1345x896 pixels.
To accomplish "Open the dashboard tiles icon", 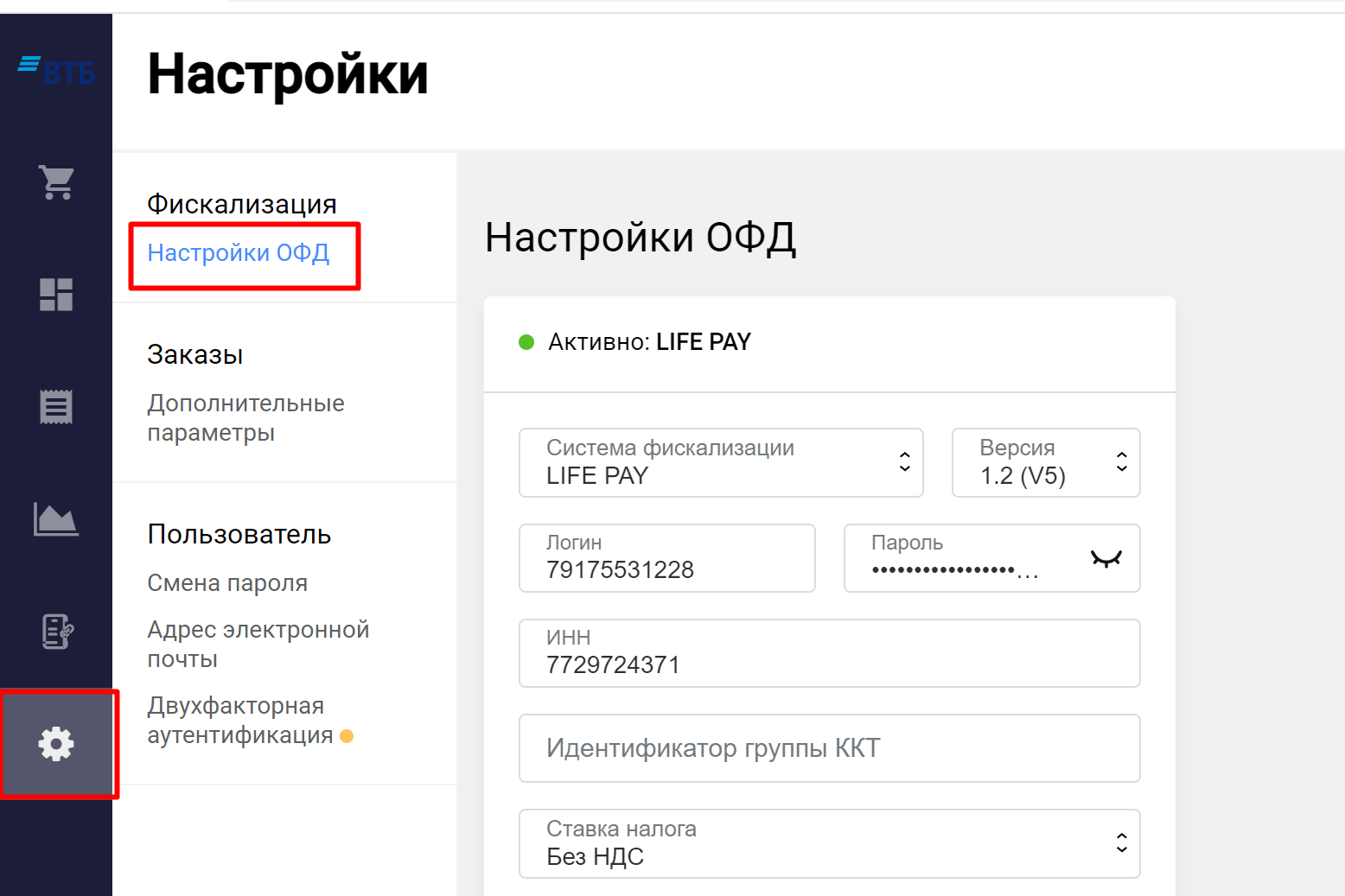I will coord(56,295).
